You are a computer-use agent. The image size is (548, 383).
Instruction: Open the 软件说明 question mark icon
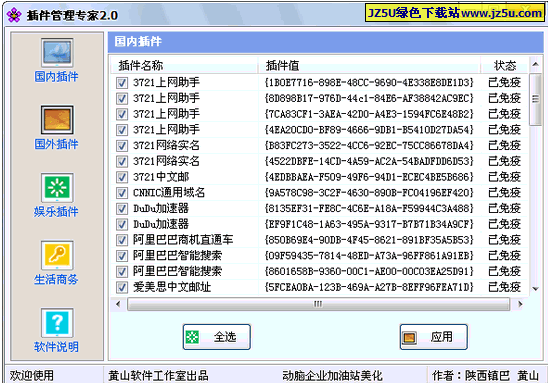(x=57, y=323)
